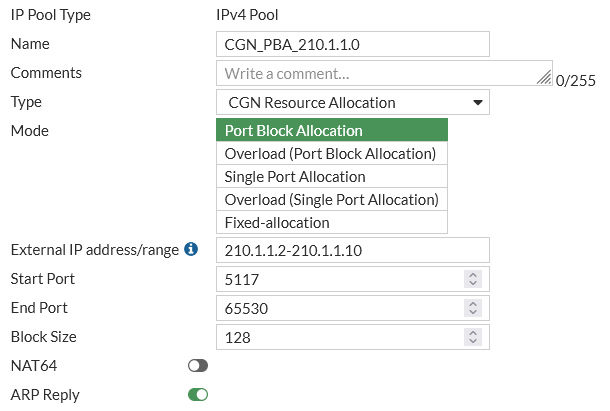This screenshot has height=411, width=610.
Task: Enable the NAT64 toggle
Action: click(198, 366)
